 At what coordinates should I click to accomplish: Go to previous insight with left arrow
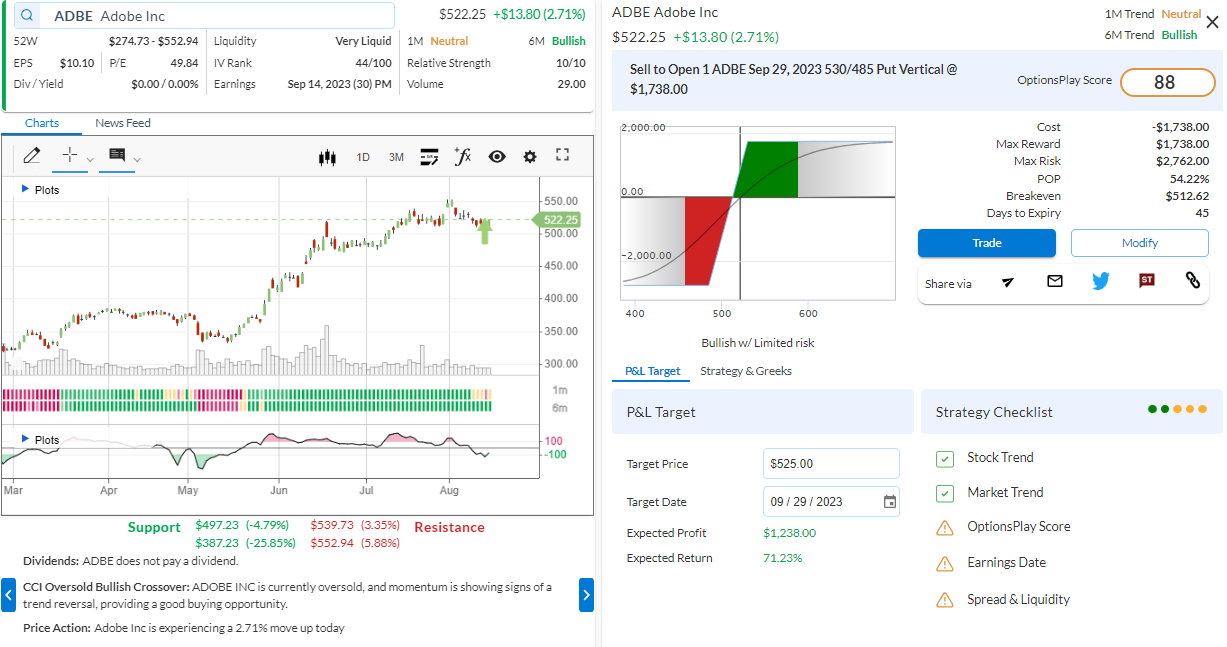pyautogui.click(x=8, y=595)
